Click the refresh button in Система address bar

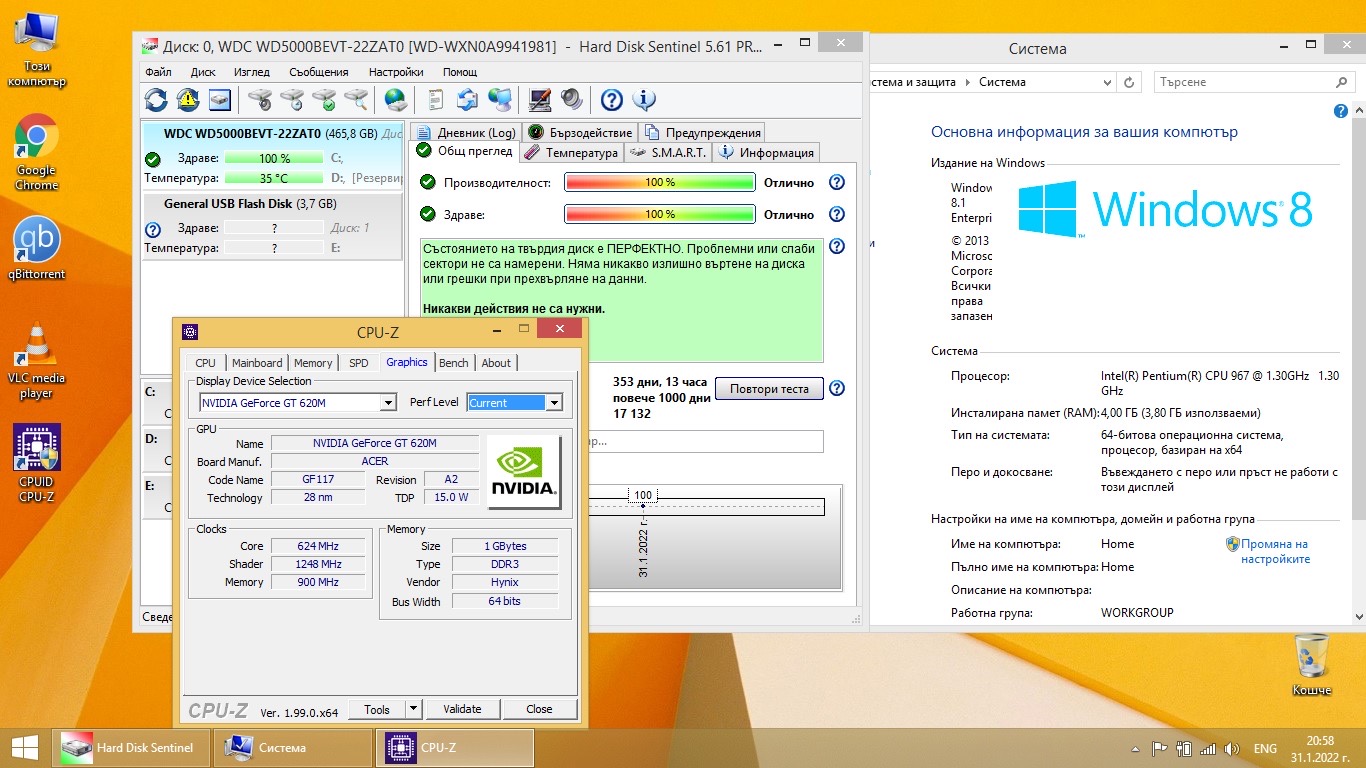(1129, 82)
